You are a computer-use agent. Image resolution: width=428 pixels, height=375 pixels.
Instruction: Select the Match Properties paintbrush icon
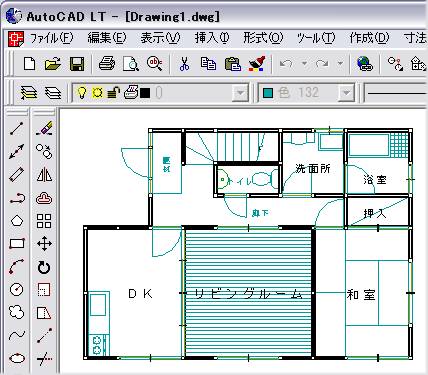[x=257, y=63]
